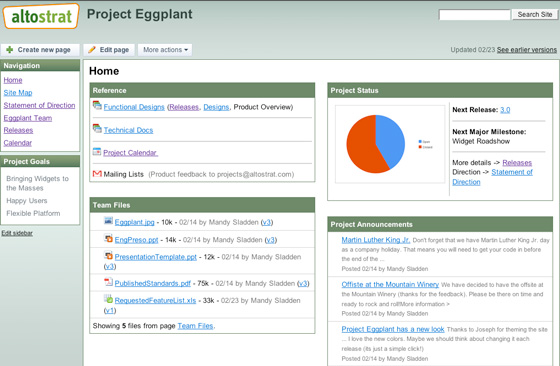
Task: Open Eggplant Team in Navigation sidebar
Action: coord(28,118)
